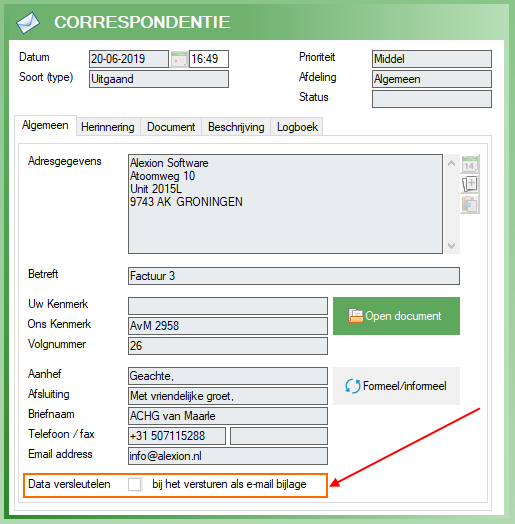This screenshot has height=524, width=515.
Task: Click the Open document button
Action: pyautogui.click(x=396, y=316)
